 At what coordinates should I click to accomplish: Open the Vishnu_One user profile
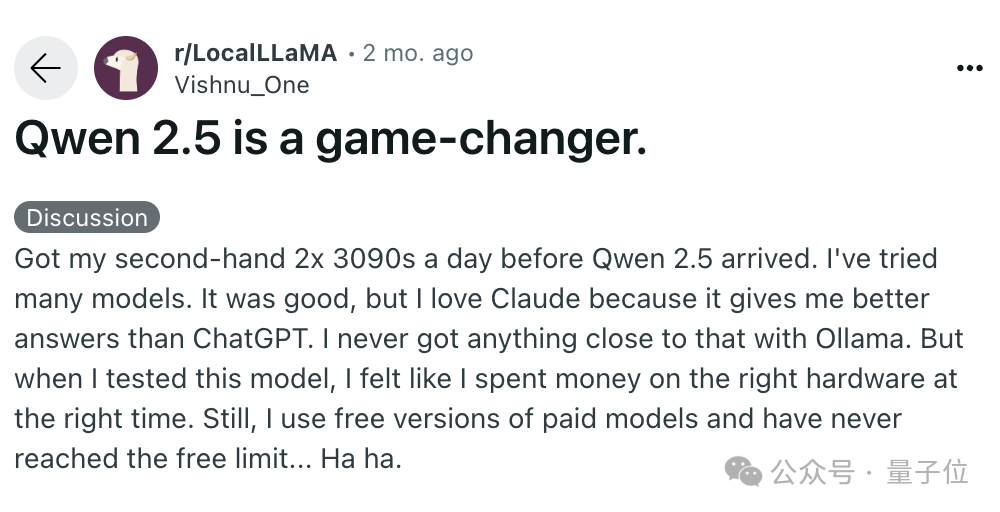click(242, 85)
